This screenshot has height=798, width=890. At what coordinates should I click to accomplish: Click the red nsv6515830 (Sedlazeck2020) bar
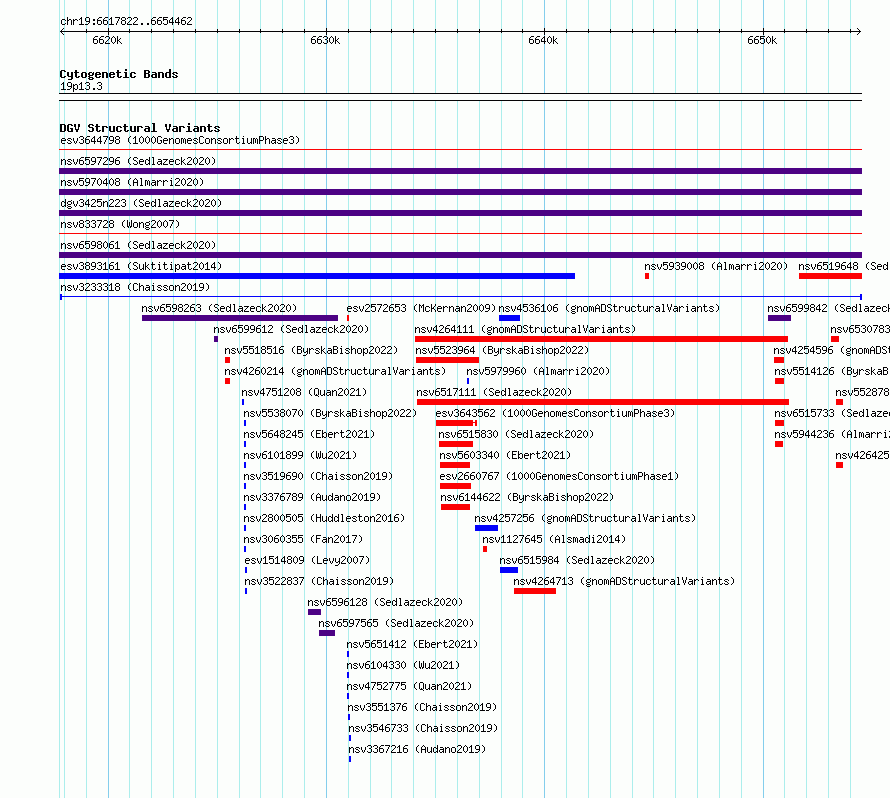(x=456, y=444)
